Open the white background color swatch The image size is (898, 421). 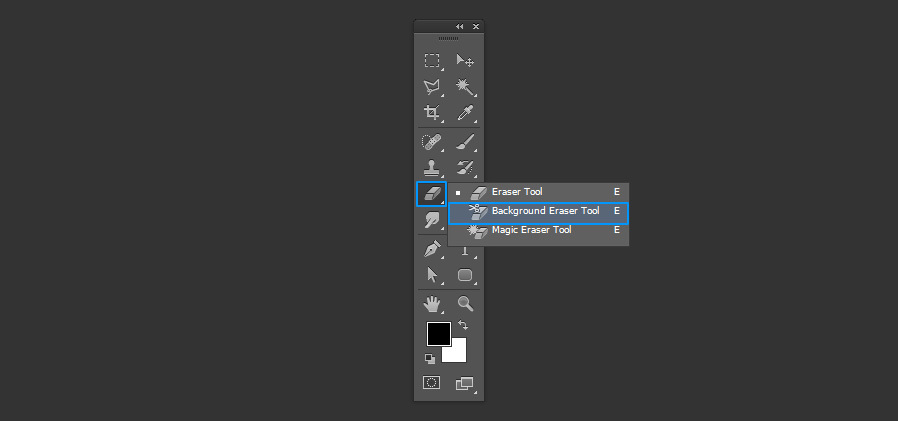point(457,352)
